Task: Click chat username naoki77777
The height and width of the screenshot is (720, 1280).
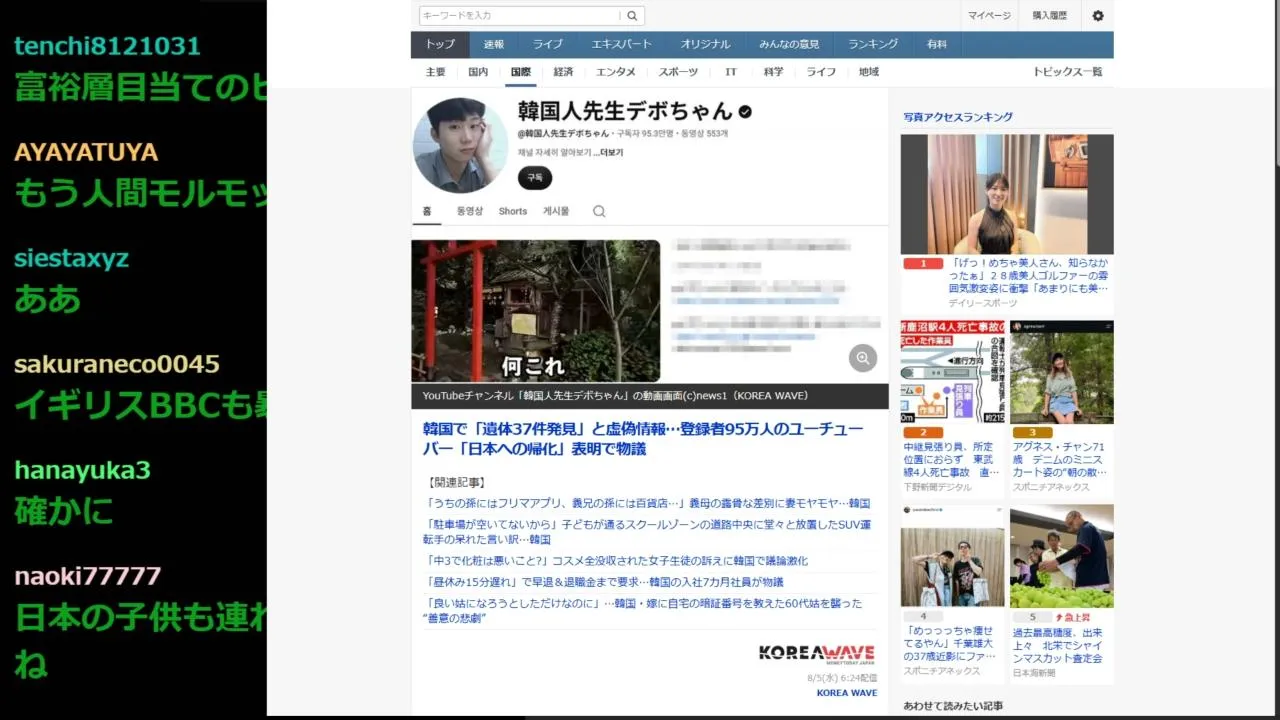Action: [x=87, y=576]
